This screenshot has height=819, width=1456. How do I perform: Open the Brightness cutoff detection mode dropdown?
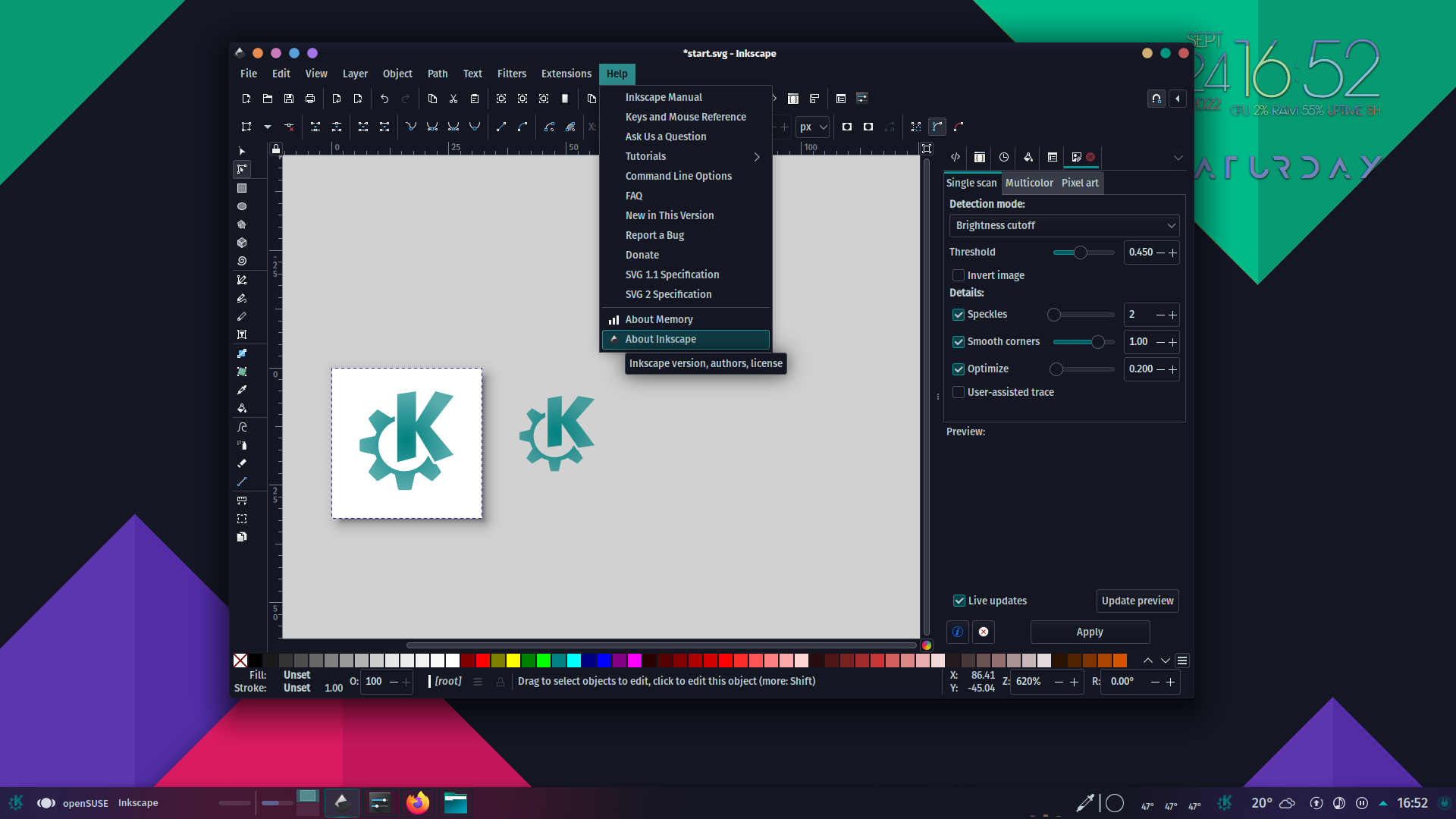[x=1064, y=225]
